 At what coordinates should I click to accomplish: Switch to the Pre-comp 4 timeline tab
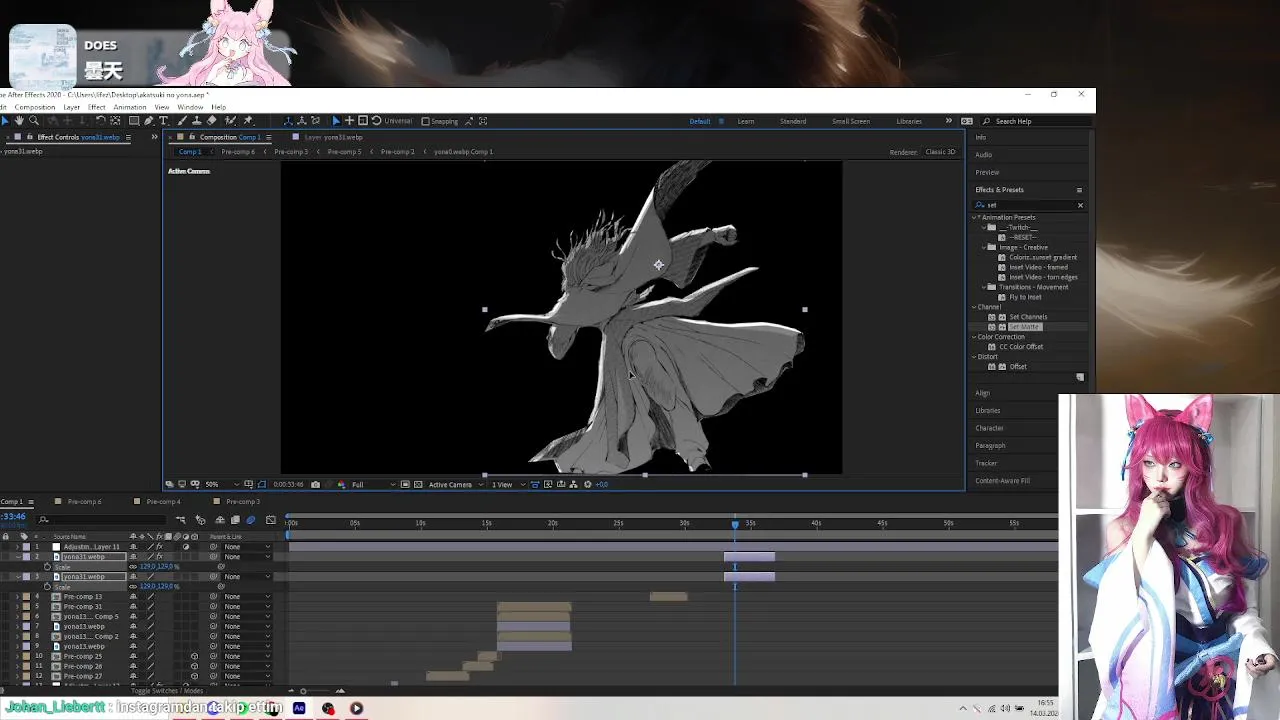click(163, 501)
